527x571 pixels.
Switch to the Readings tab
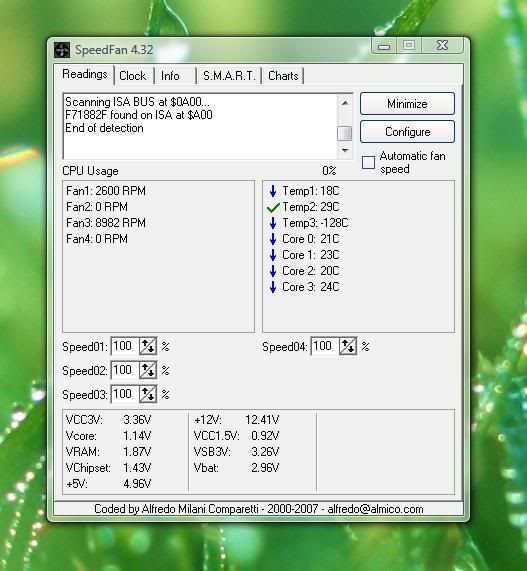point(84,74)
